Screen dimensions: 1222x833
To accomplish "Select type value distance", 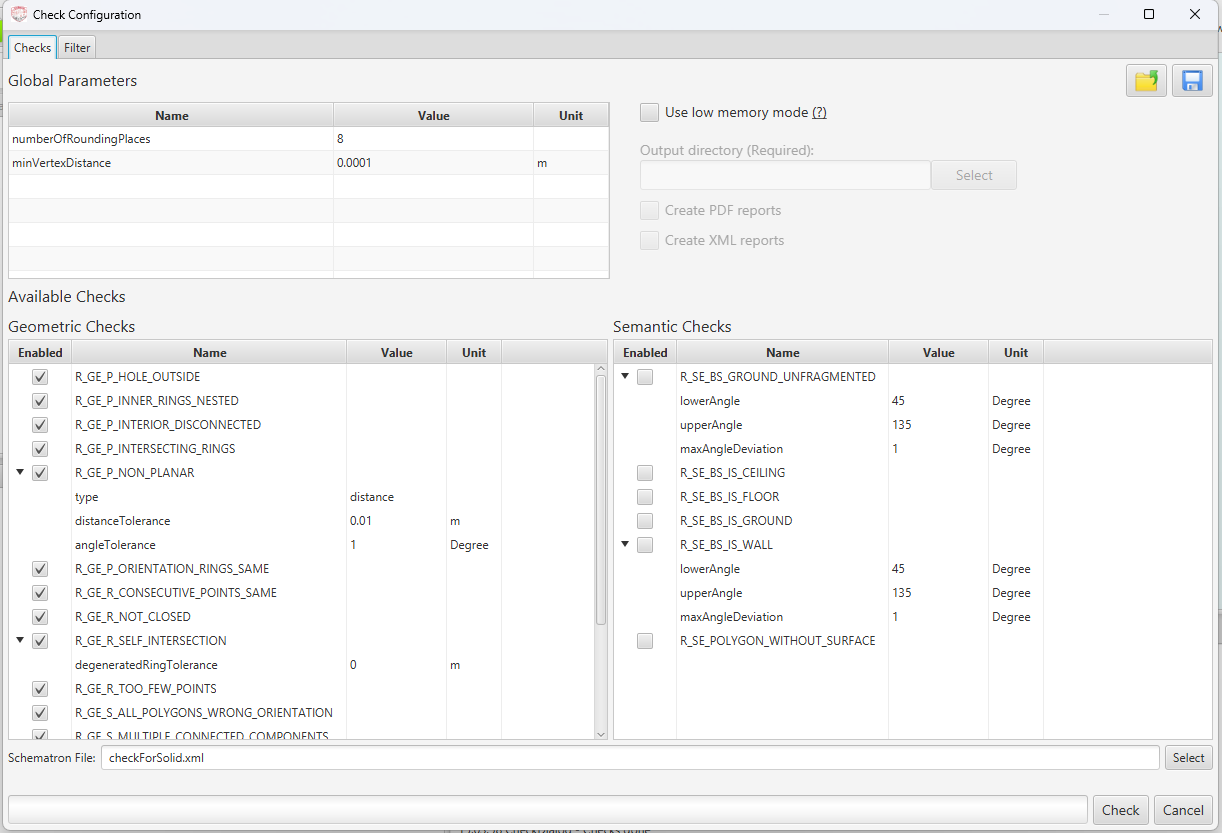I will [x=372, y=497].
